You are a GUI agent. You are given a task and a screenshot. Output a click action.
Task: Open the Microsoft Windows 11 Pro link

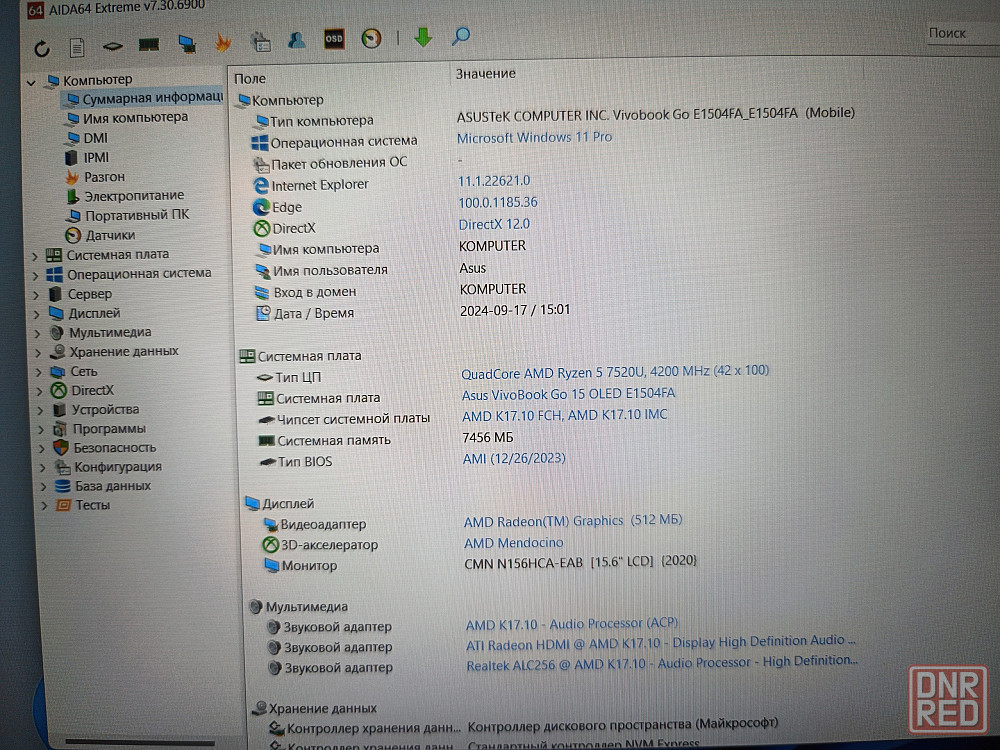(x=534, y=137)
